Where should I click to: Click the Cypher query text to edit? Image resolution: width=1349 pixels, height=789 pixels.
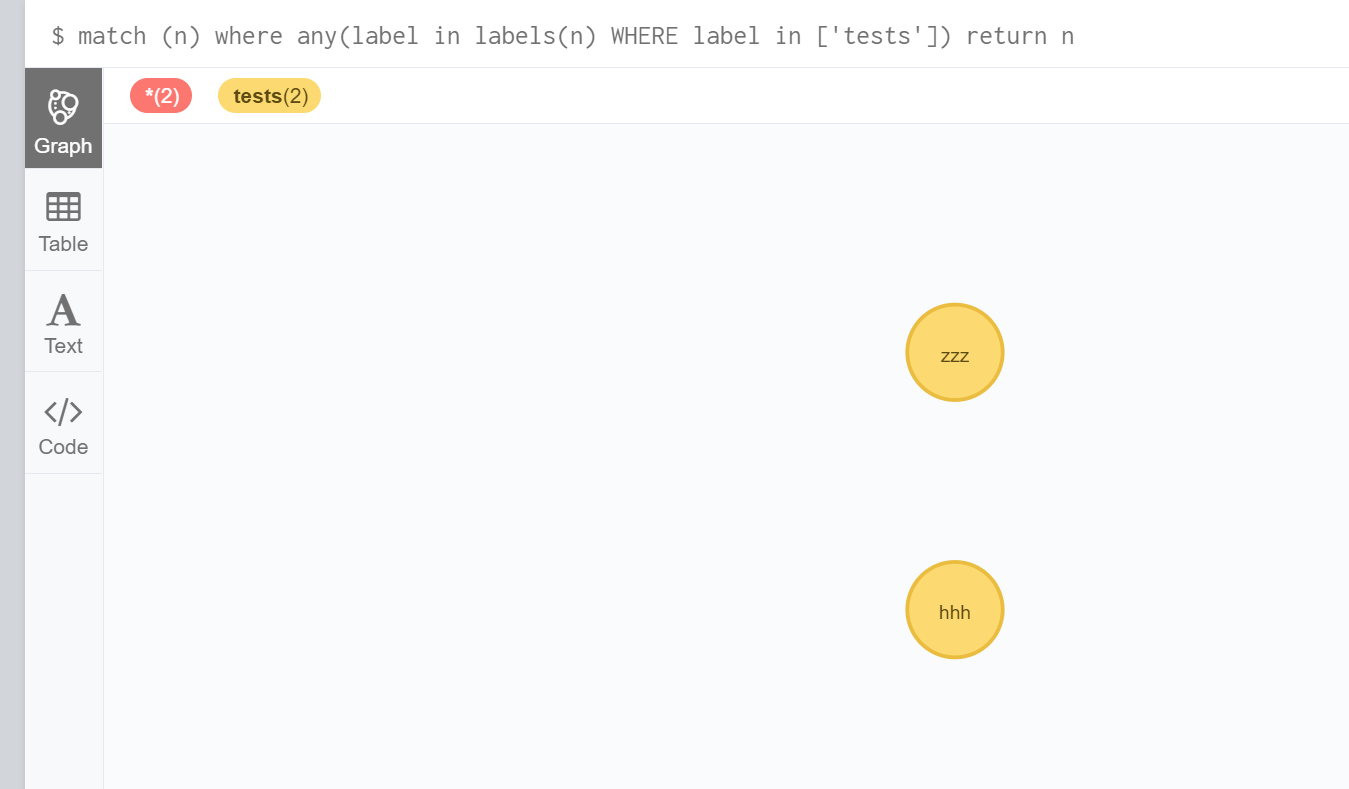click(x=576, y=37)
